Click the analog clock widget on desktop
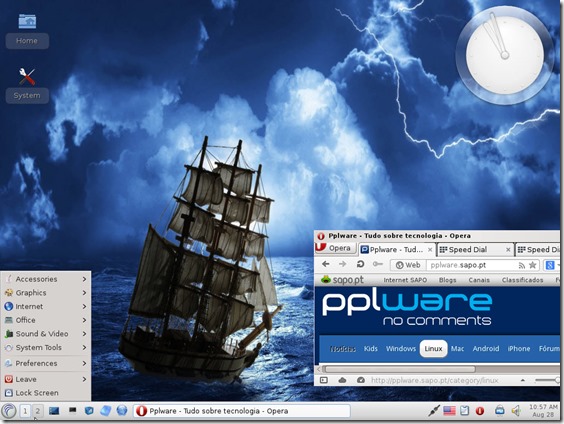 pos(505,56)
